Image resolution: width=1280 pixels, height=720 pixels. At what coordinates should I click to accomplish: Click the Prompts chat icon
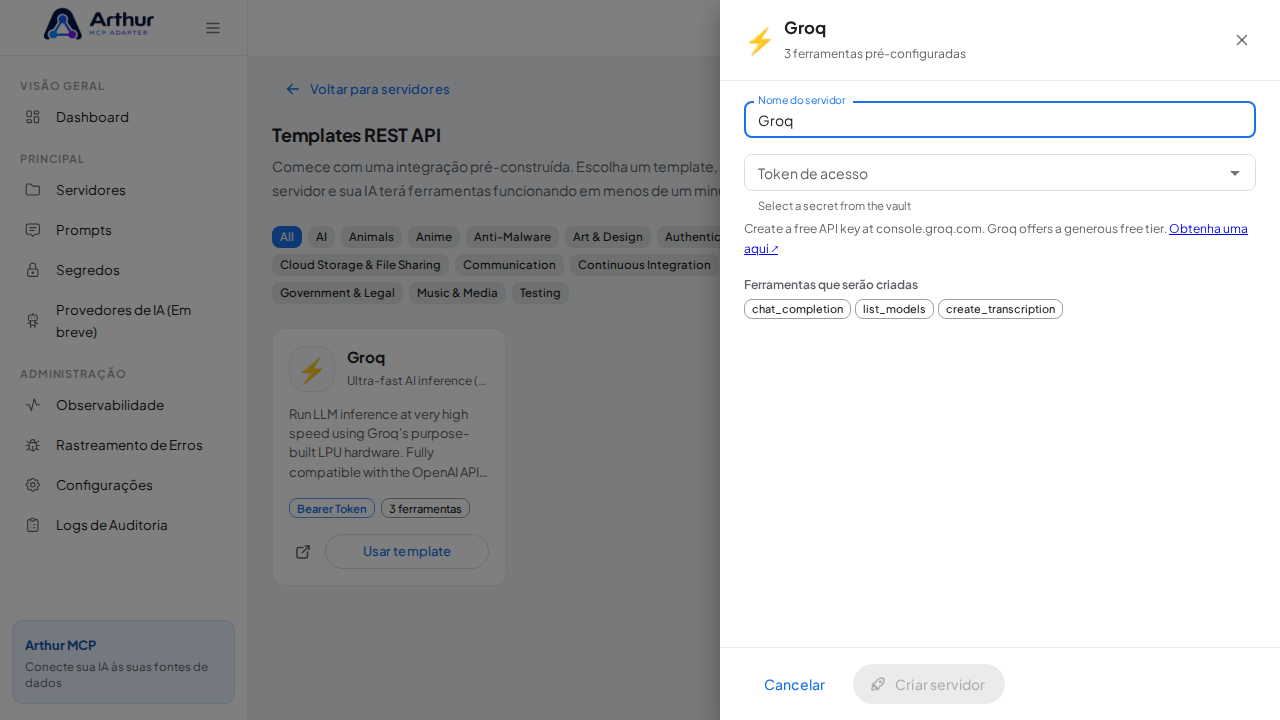[33, 230]
